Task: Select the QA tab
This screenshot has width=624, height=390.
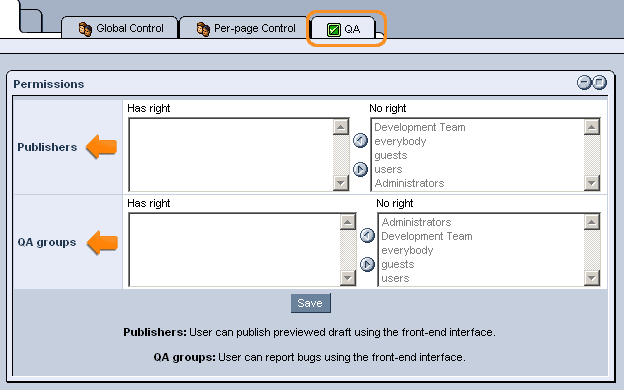Action: coord(343,29)
